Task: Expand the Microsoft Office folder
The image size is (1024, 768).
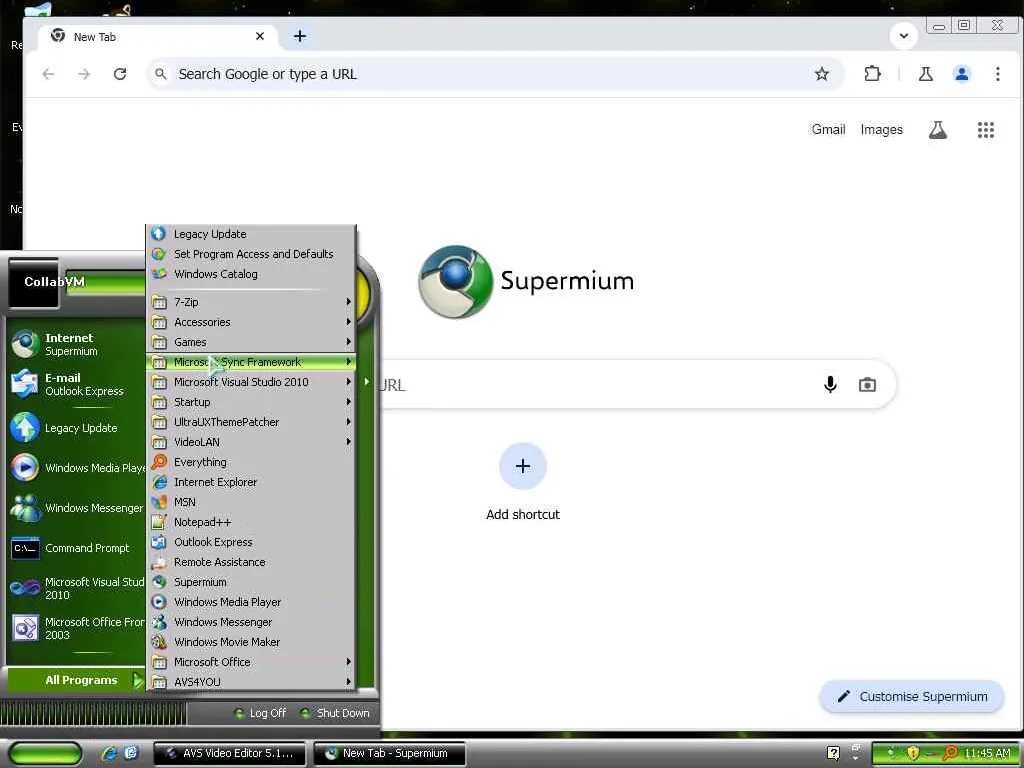Action: click(x=251, y=662)
